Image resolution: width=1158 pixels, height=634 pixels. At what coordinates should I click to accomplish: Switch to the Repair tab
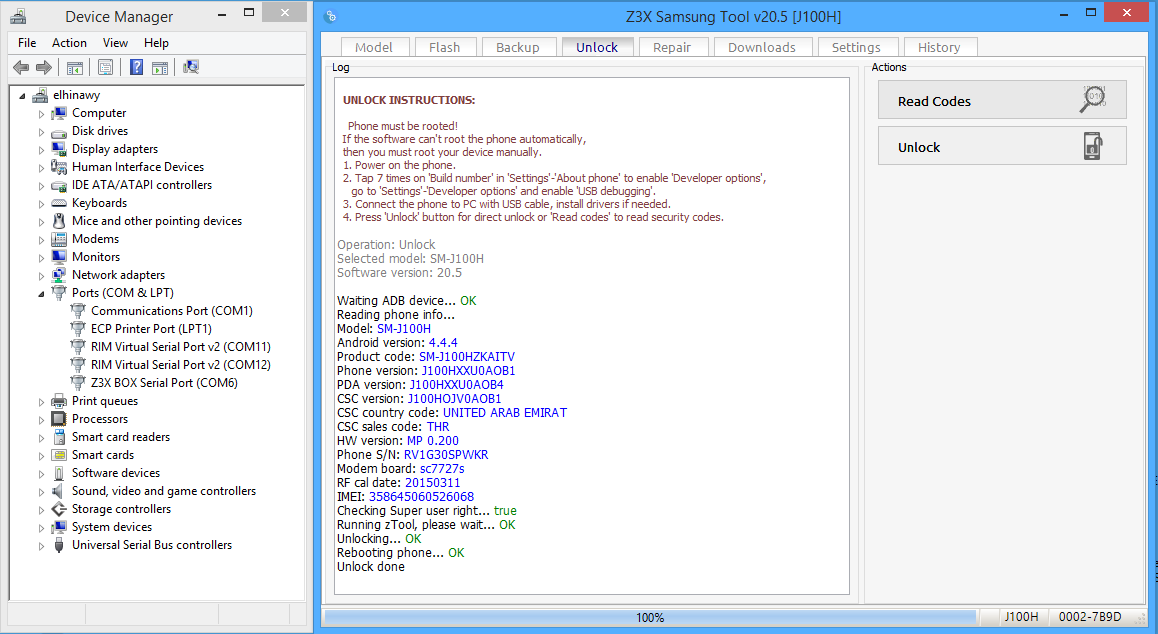(672, 47)
